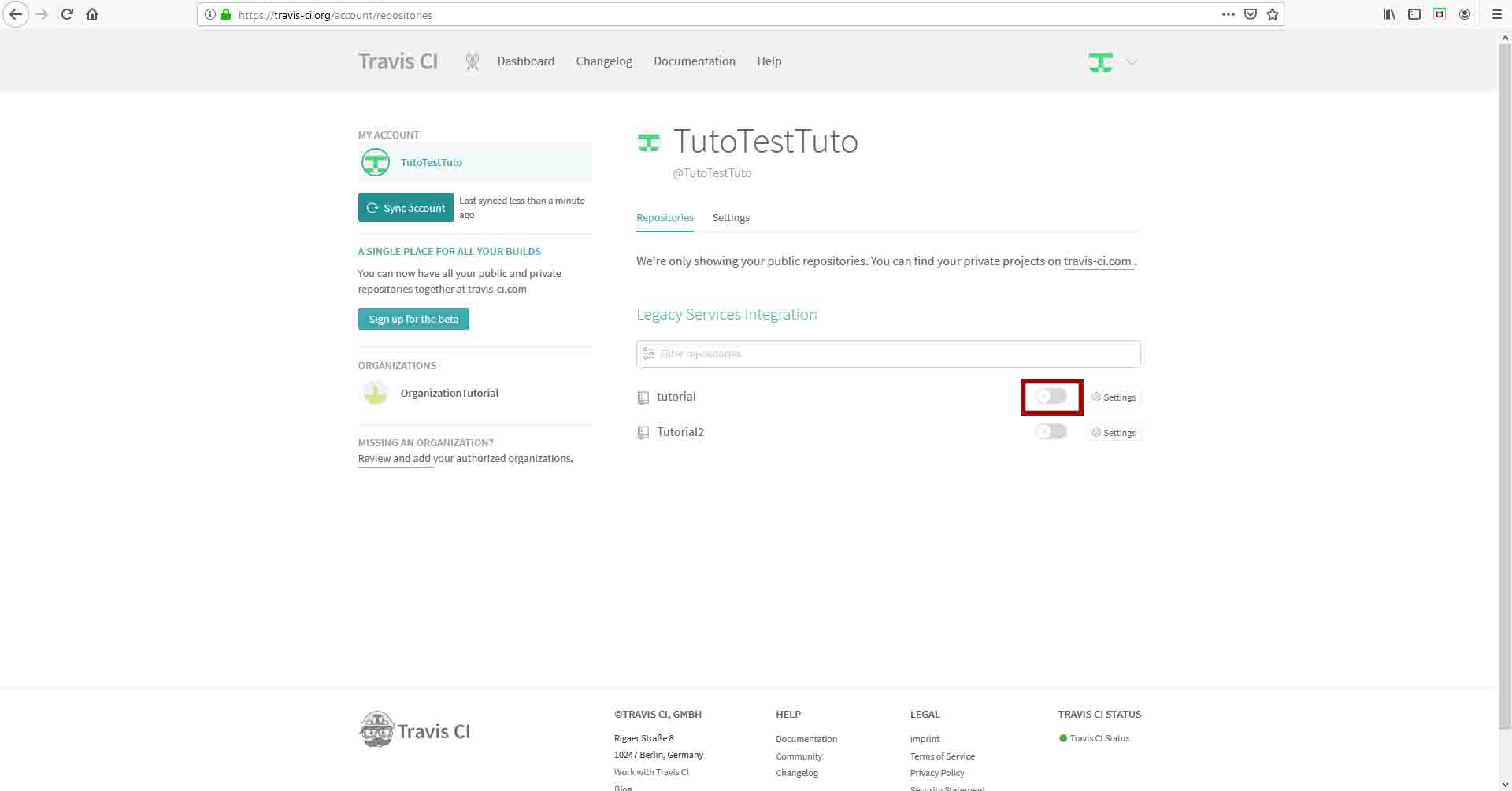Viewport: 1512px width, 791px height.
Task: Enable the tutorial repository toggle
Action: (x=1051, y=397)
